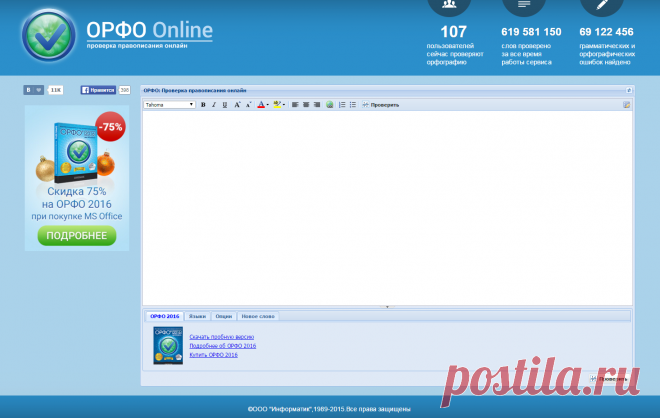Click the Проверить button in the toolbar

381,104
